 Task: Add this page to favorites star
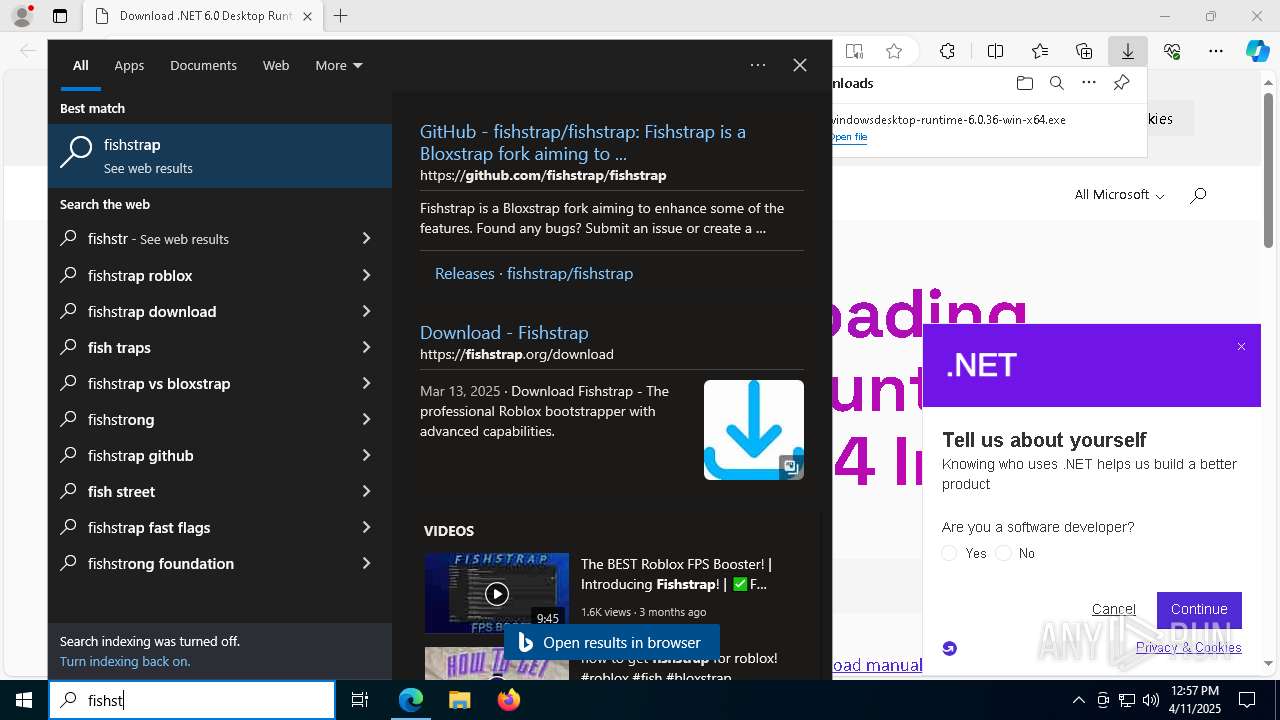pos(894,51)
